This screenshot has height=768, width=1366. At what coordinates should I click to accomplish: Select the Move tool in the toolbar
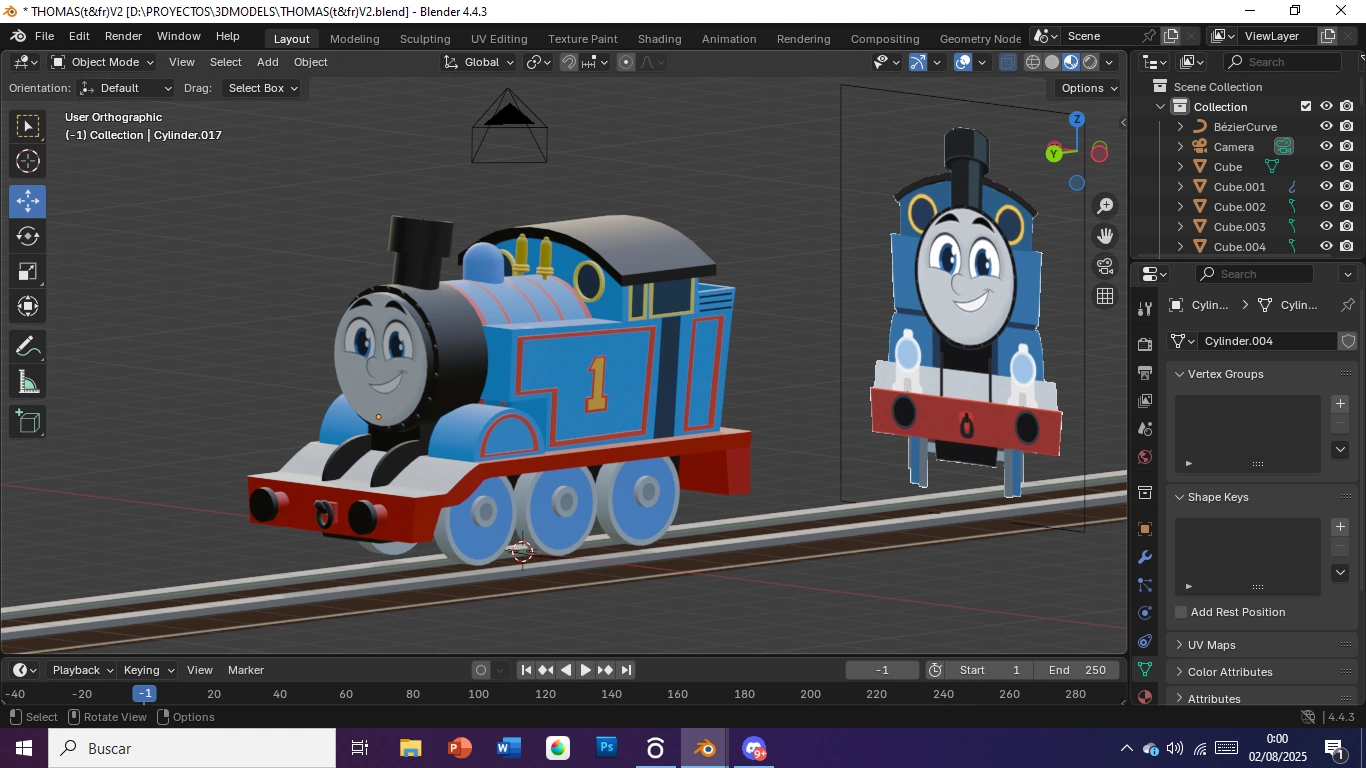coord(28,201)
